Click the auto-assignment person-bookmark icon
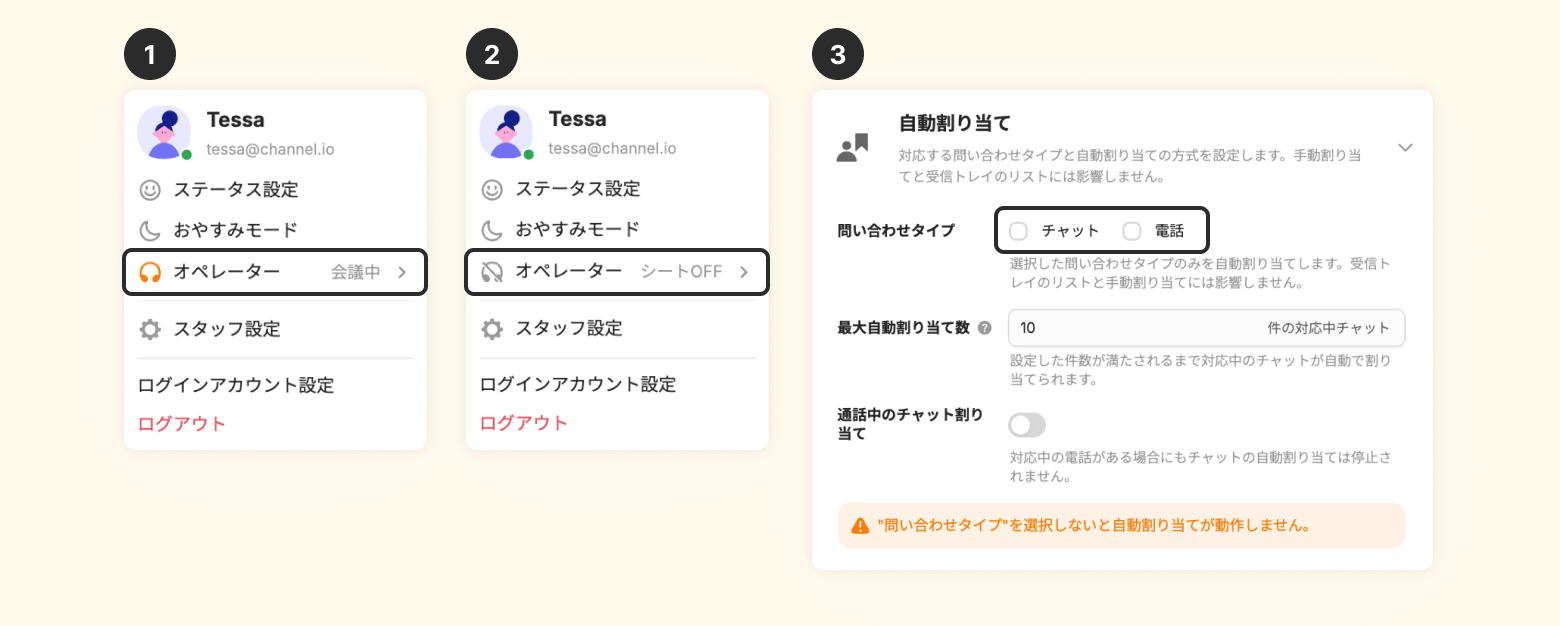Viewport: 1560px width, 626px height. click(x=852, y=148)
